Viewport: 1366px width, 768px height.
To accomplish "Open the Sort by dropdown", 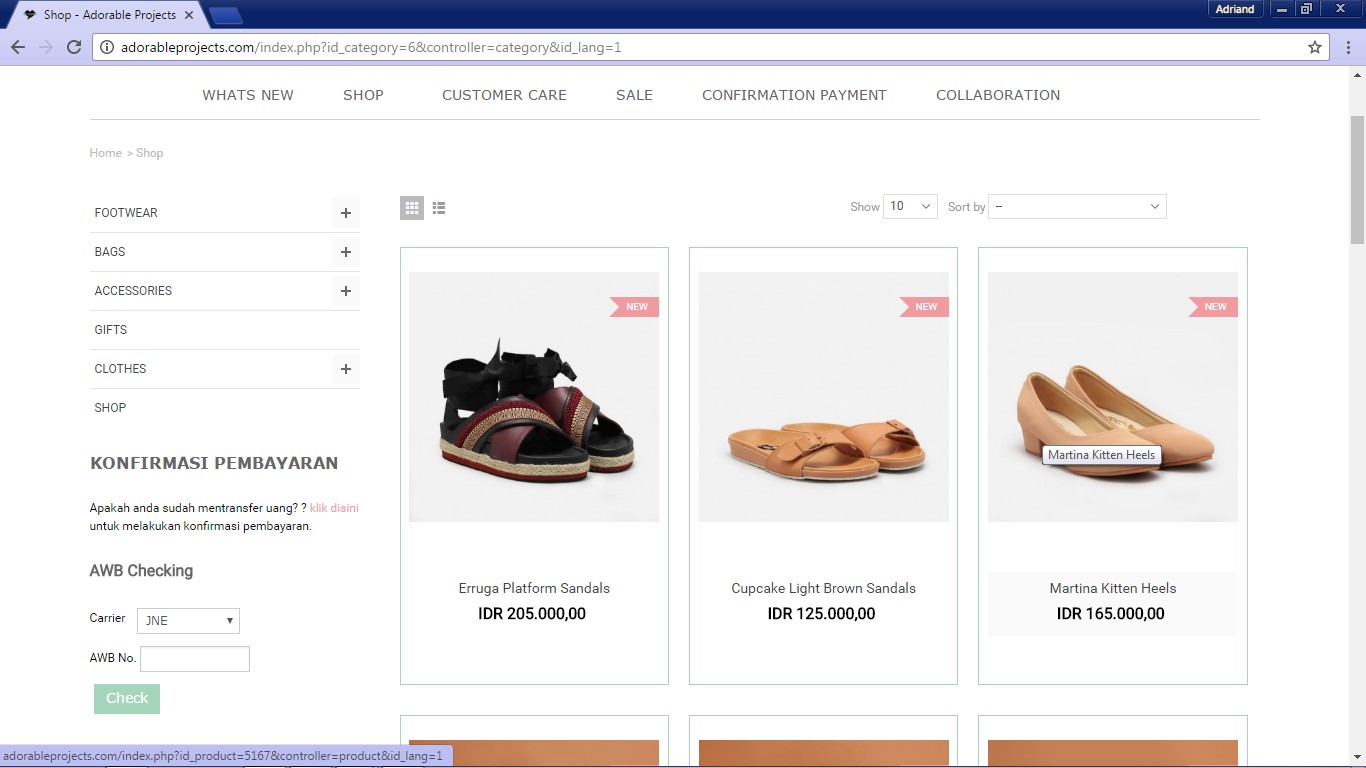I will pos(1076,206).
